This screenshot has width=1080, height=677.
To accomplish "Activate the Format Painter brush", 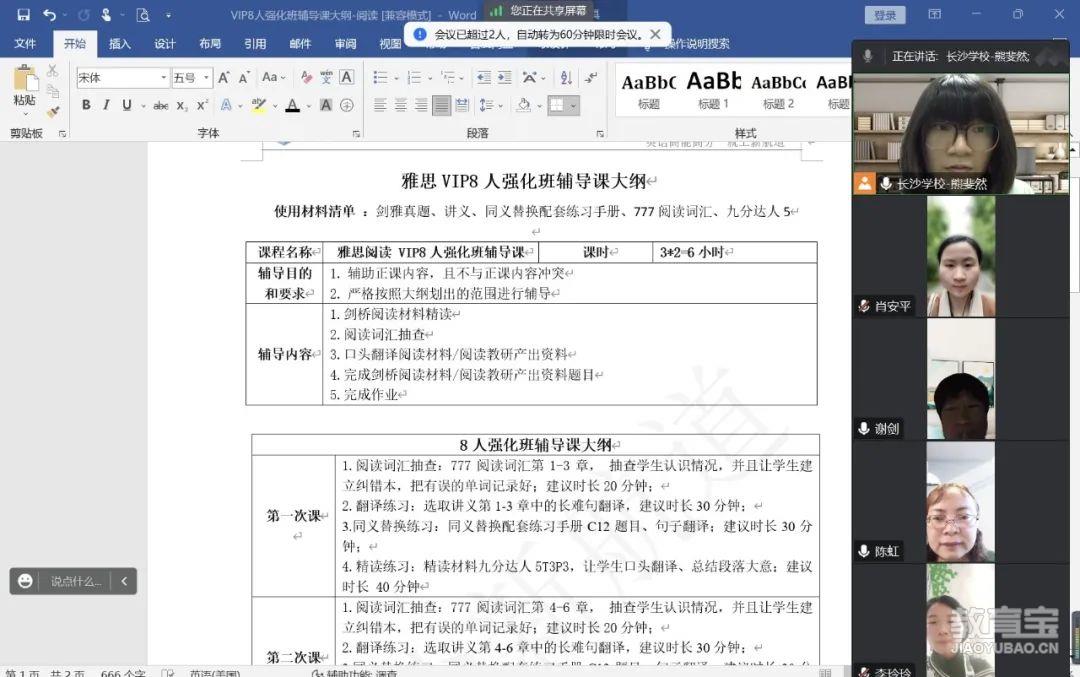I will point(52,112).
